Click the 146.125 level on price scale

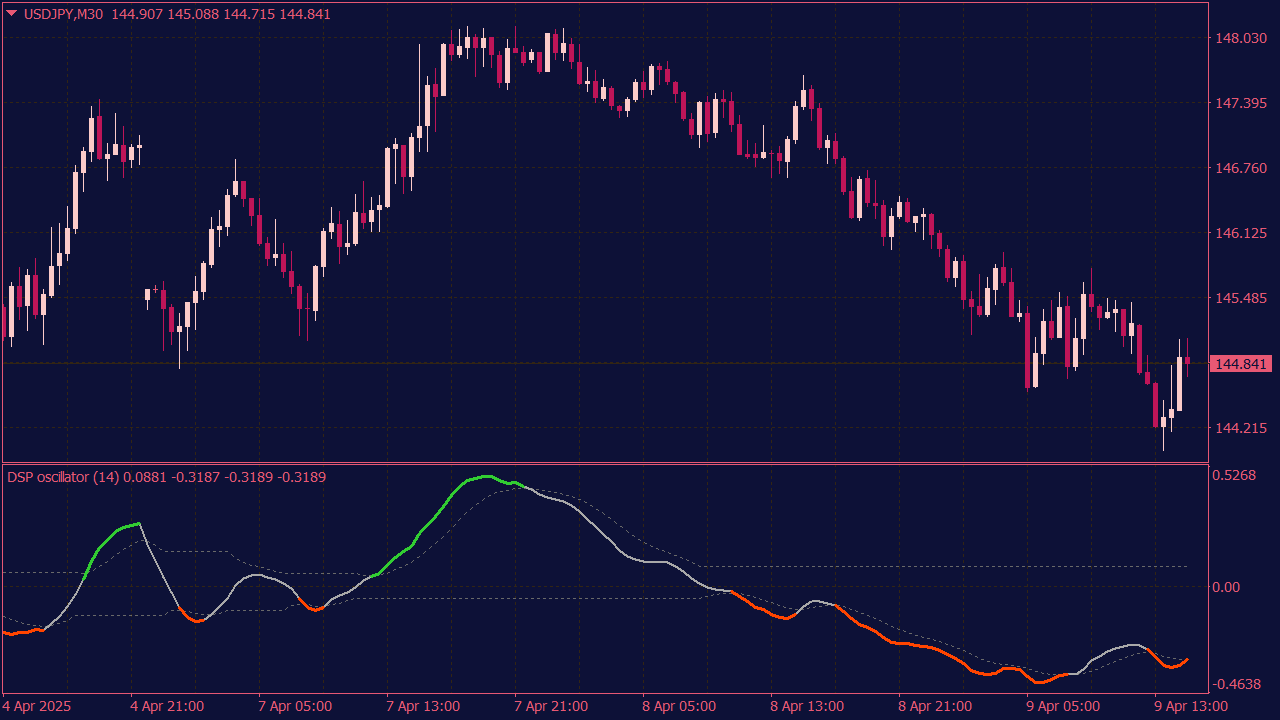click(x=1240, y=233)
